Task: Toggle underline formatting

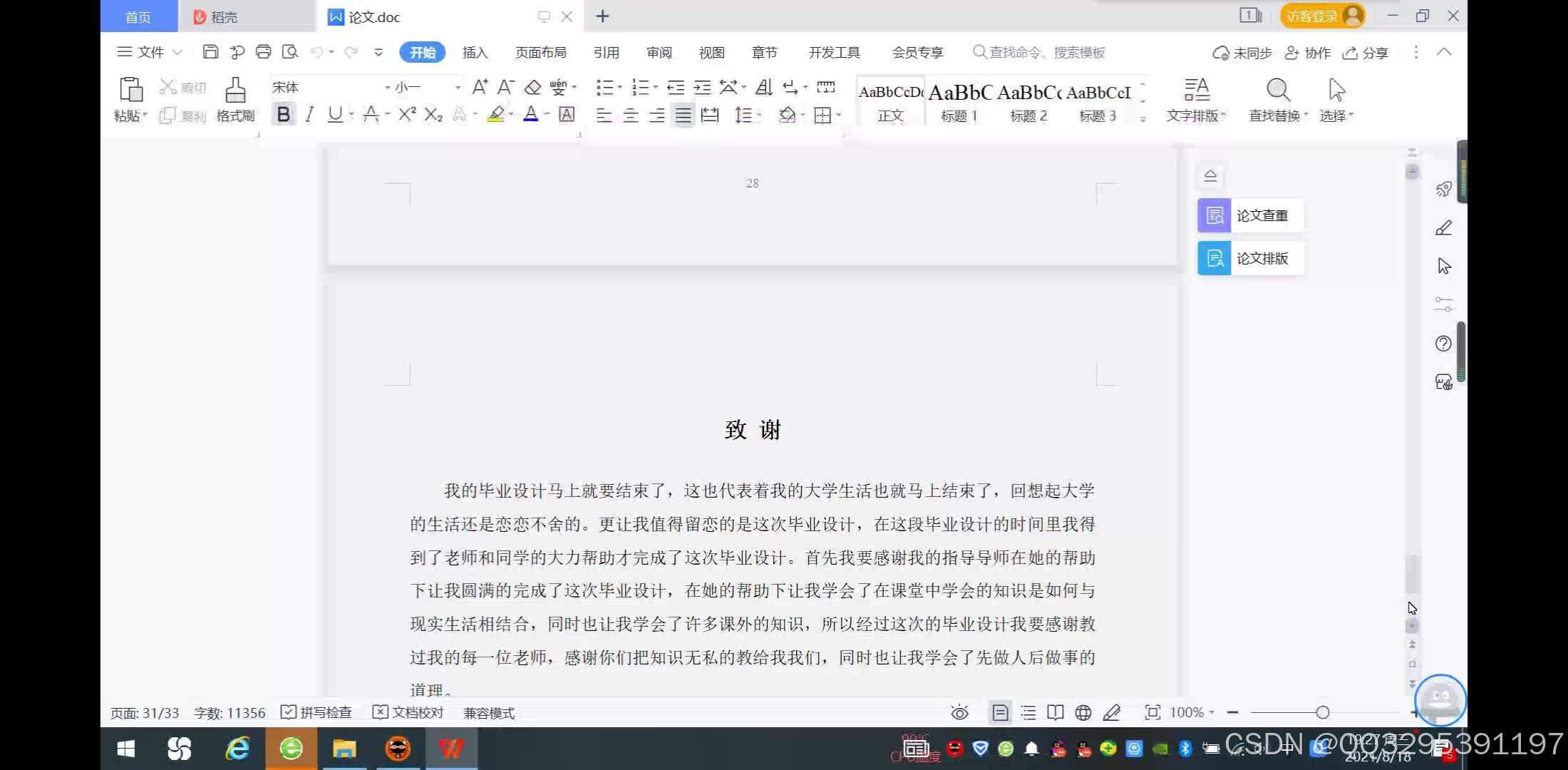Action: pos(334,114)
